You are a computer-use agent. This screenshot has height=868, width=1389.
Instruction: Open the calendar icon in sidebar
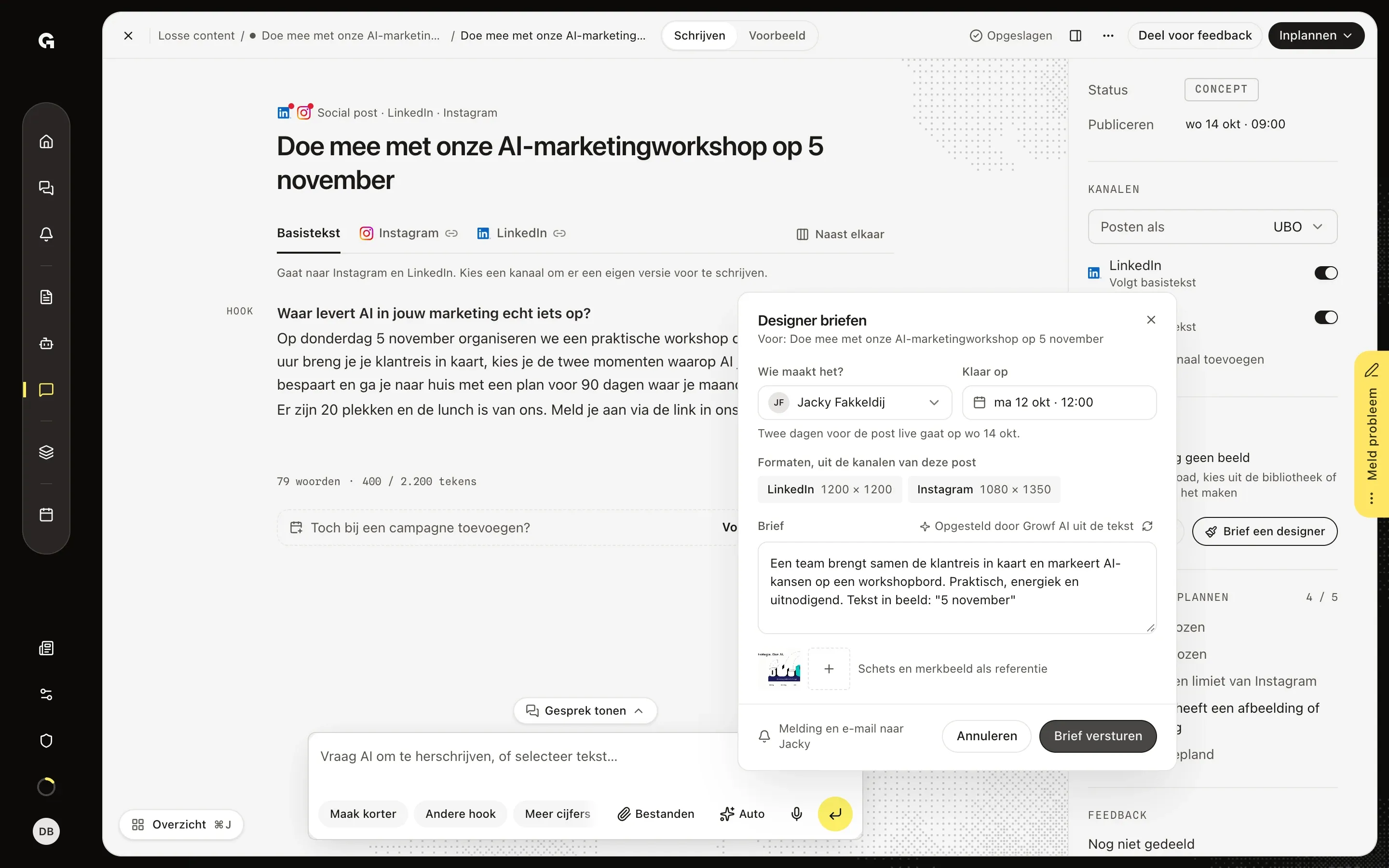46,515
